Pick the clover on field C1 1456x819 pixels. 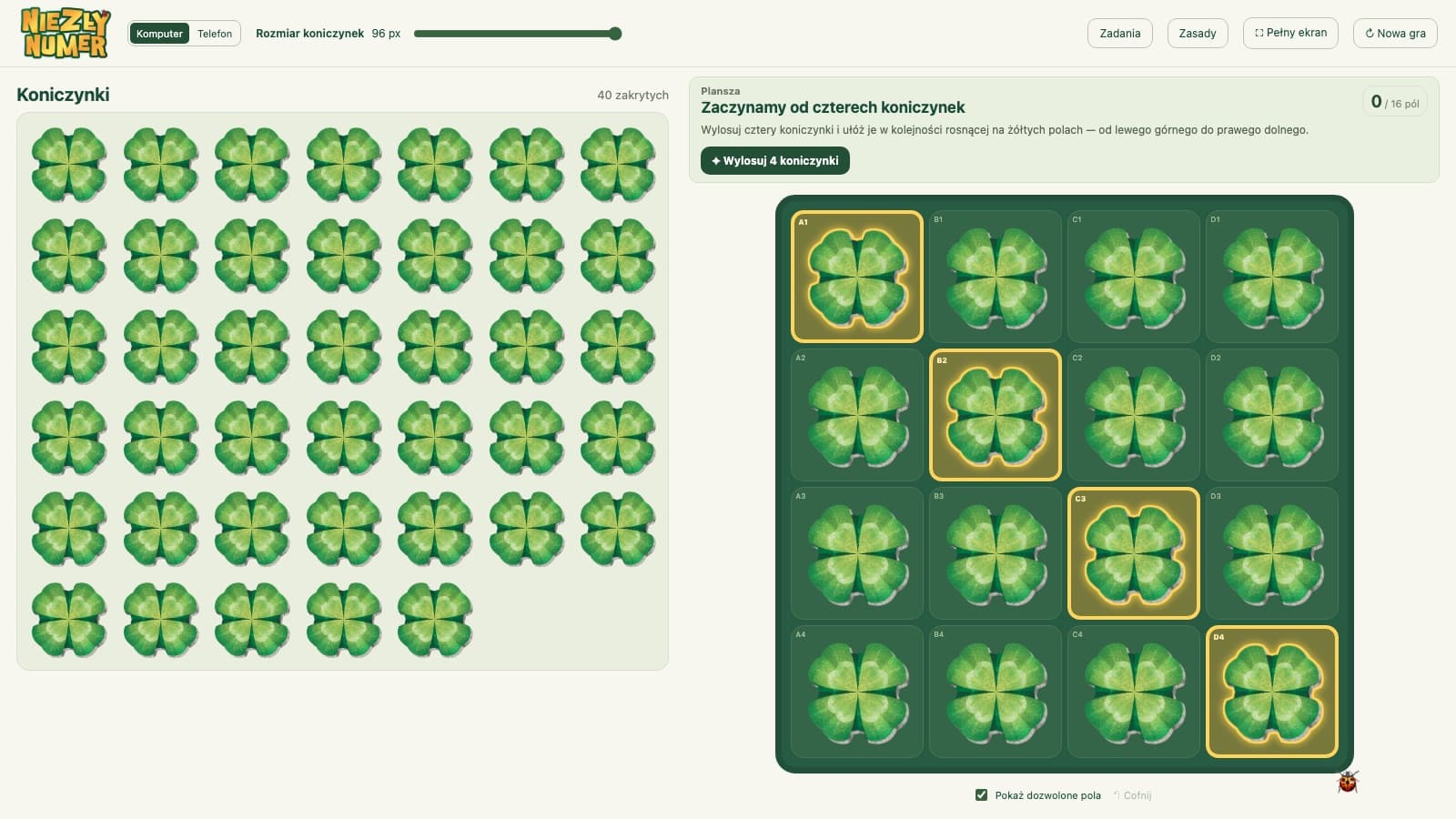point(1134,277)
